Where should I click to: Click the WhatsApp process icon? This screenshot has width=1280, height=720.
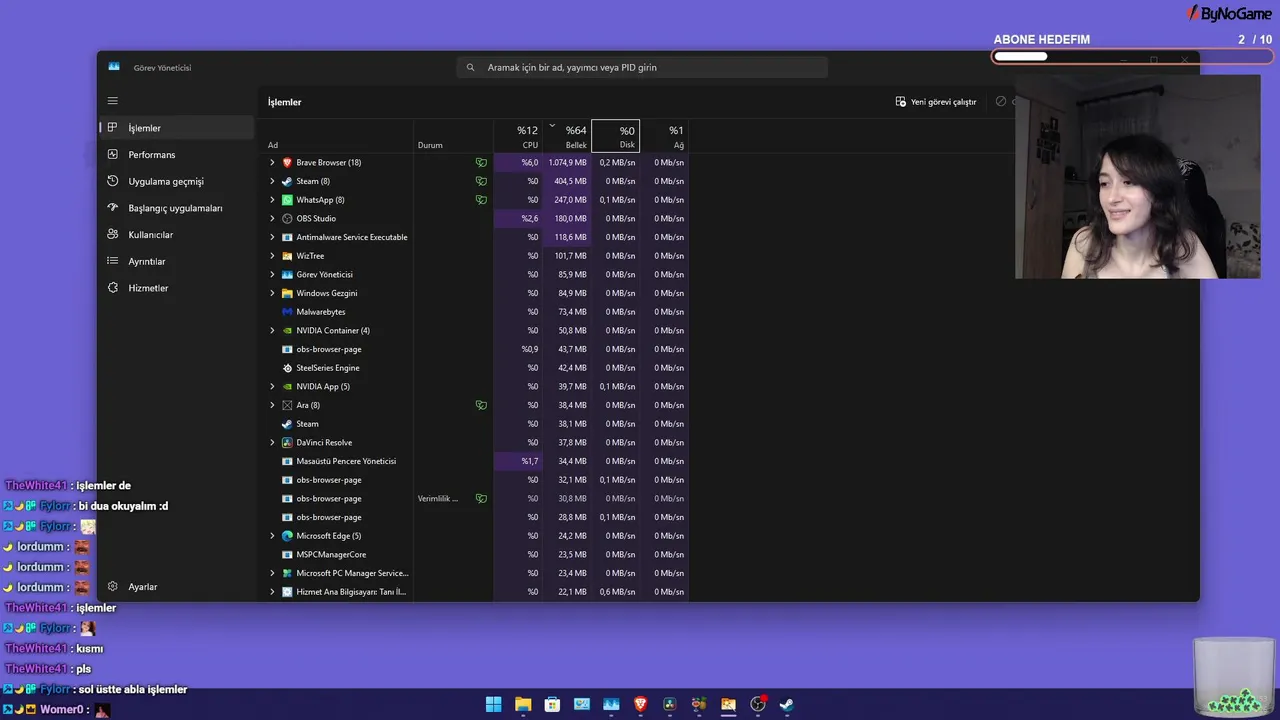(287, 200)
